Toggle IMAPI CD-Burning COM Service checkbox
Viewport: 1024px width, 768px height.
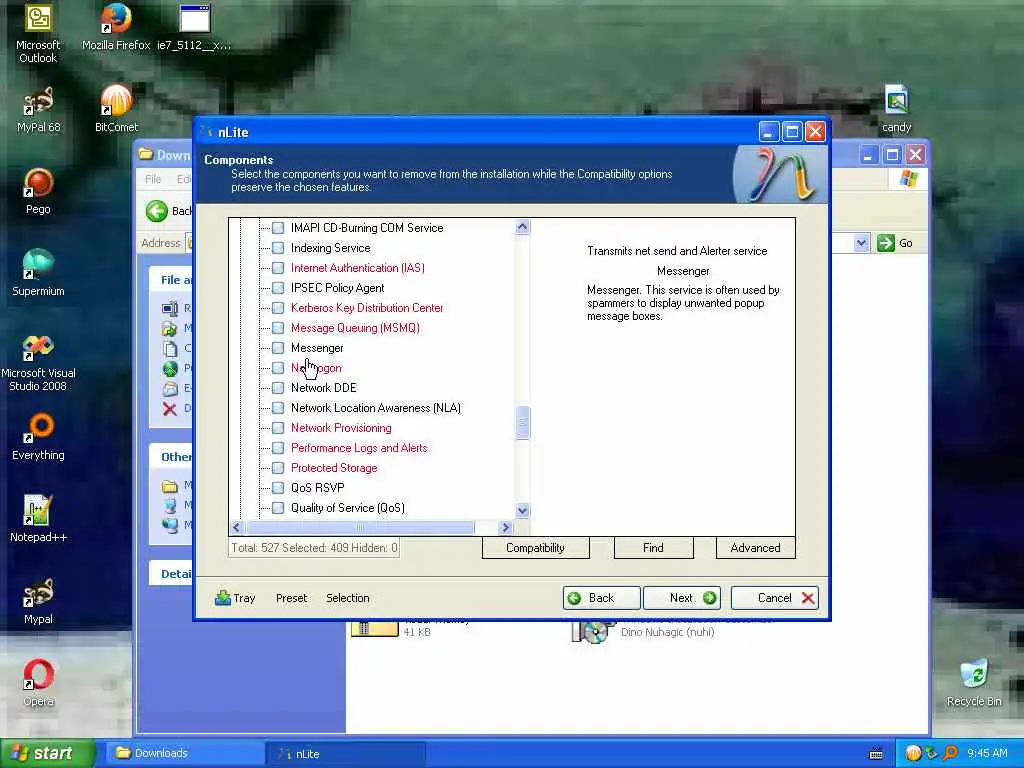278,228
